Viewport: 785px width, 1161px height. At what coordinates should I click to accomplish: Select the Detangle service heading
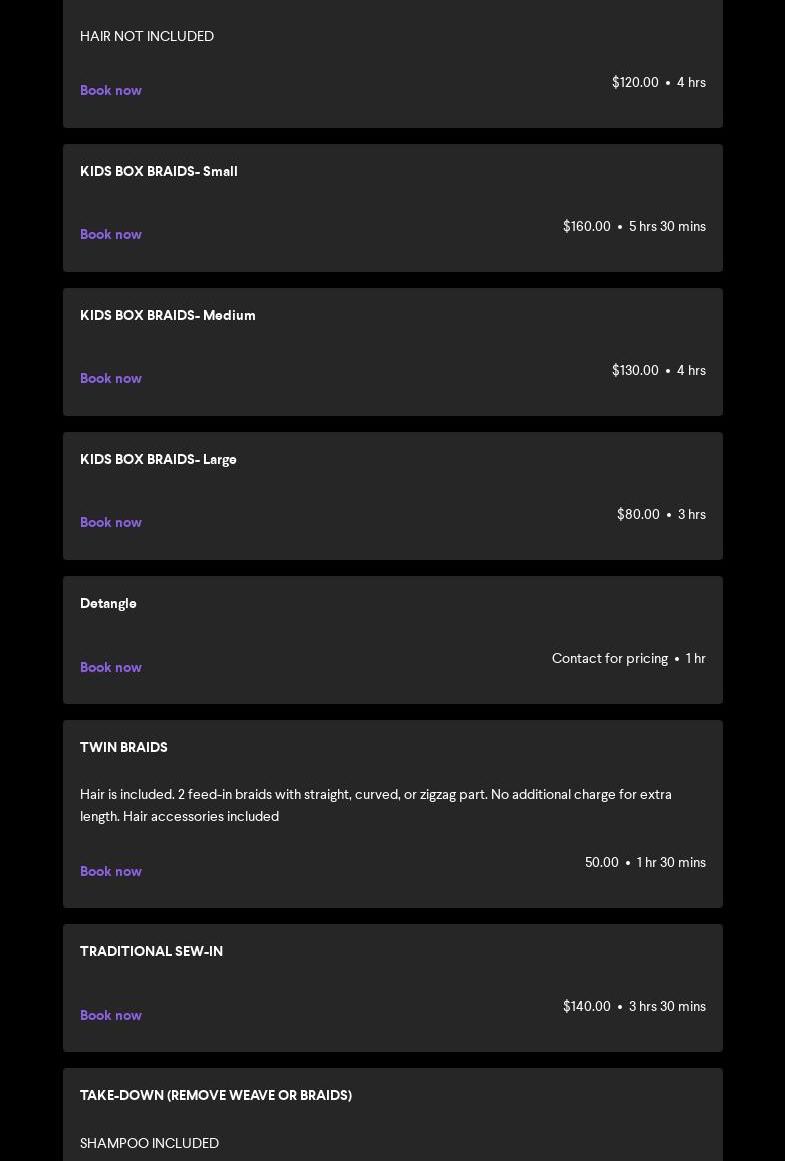click(108, 603)
